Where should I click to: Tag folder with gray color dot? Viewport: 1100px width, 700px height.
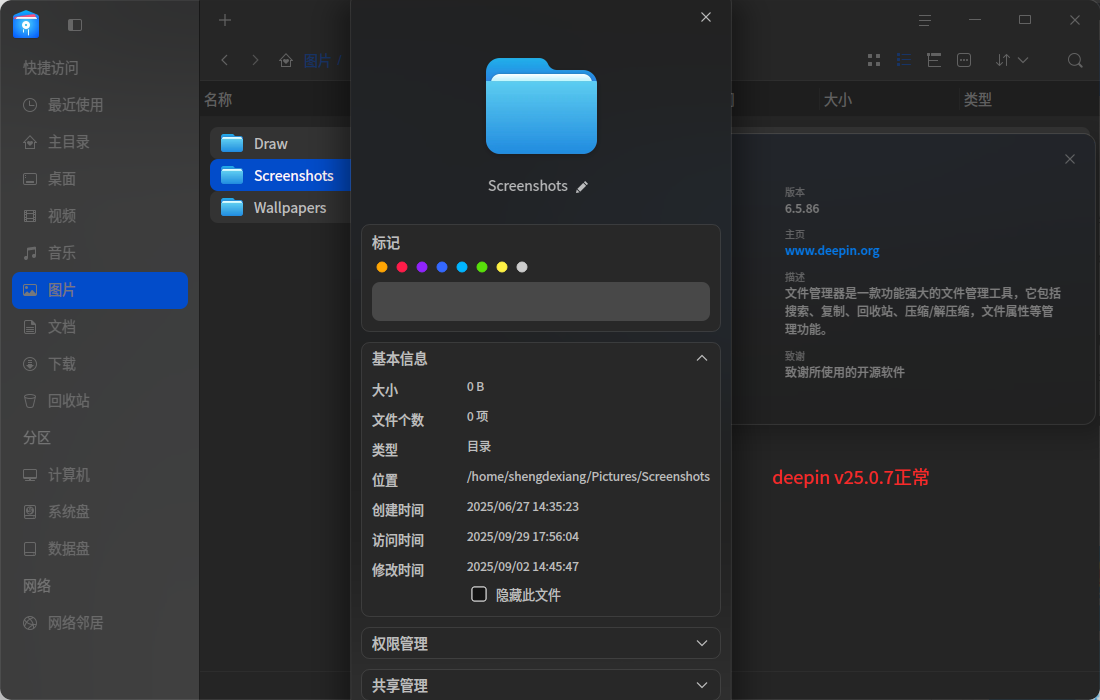[x=522, y=267]
